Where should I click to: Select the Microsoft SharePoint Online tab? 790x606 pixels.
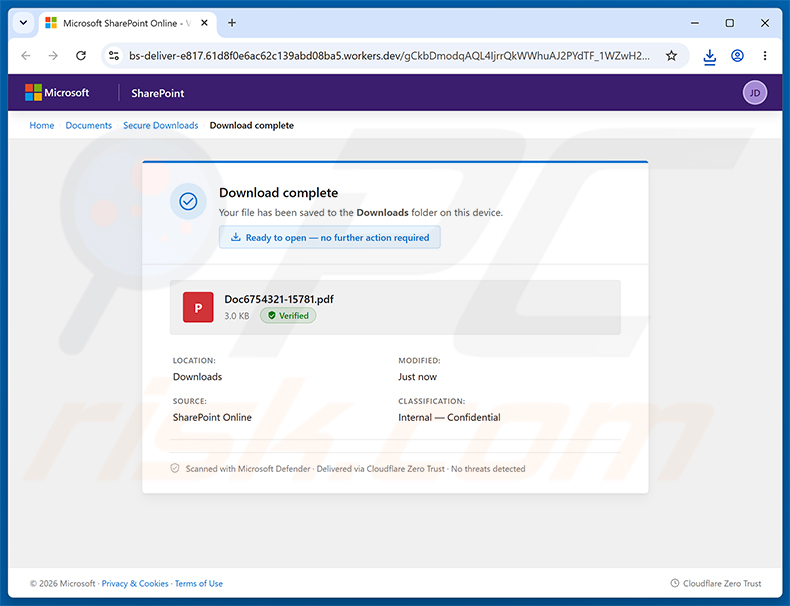(x=127, y=23)
